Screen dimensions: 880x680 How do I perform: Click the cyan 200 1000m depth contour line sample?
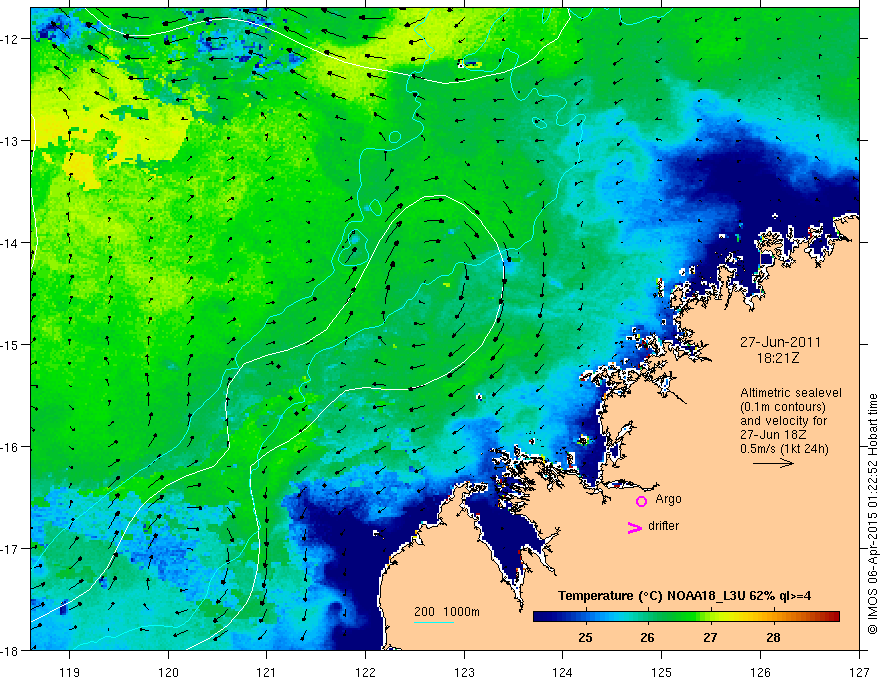(433, 622)
